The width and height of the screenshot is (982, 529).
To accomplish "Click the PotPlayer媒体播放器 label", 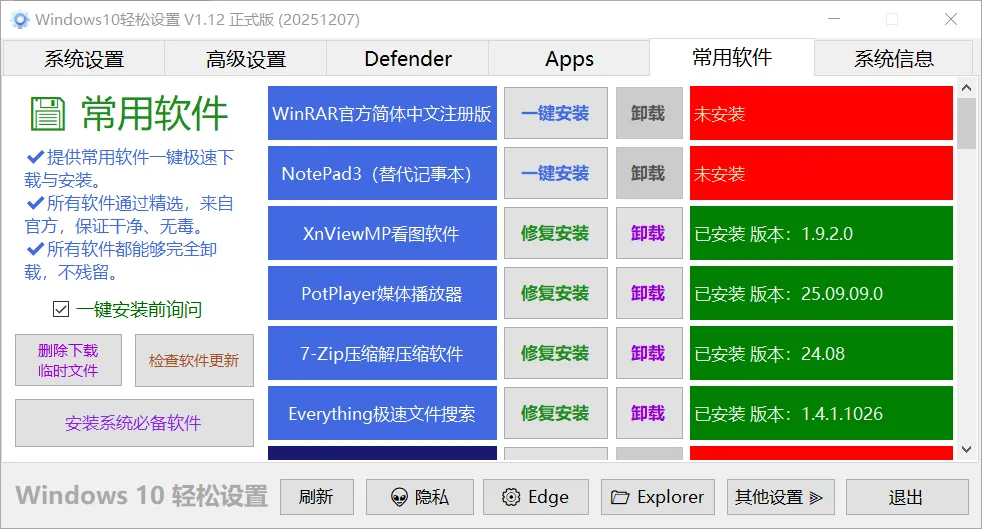I will tap(382, 294).
